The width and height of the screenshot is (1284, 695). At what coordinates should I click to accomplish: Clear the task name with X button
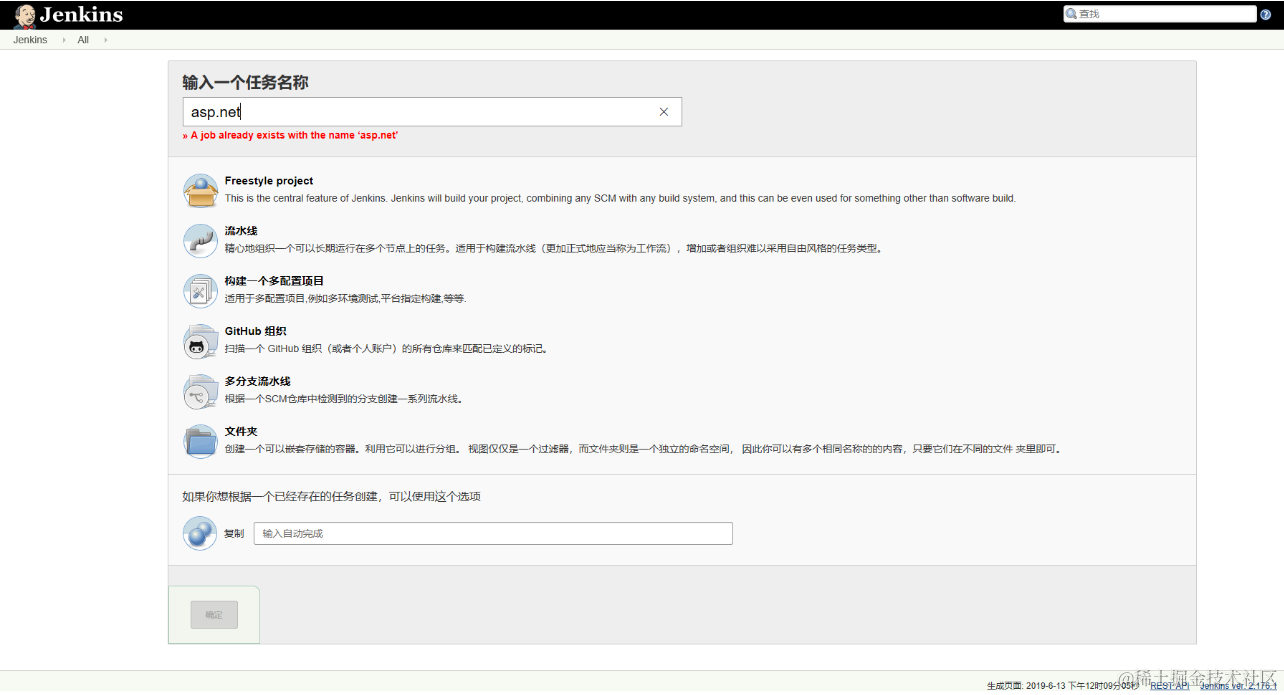coord(663,112)
